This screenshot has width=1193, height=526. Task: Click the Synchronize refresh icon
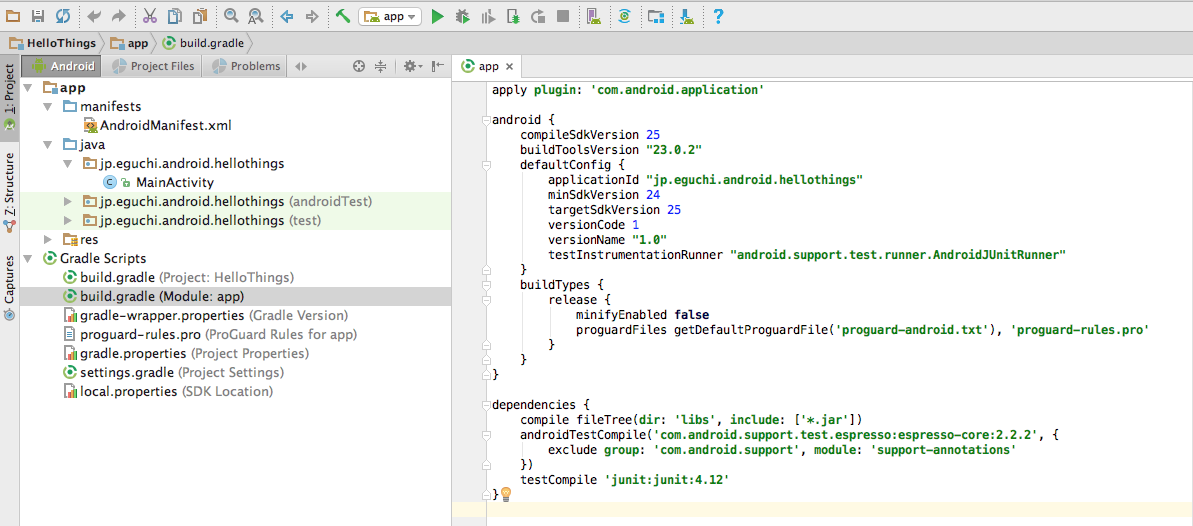point(62,16)
